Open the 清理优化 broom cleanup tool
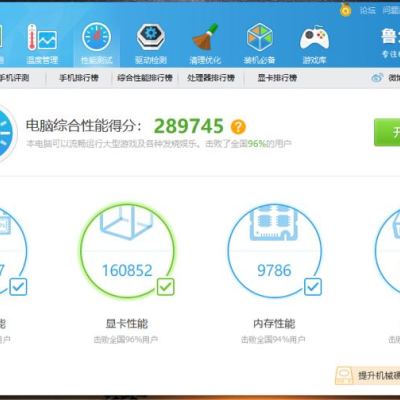400x400 pixels. (x=205, y=43)
